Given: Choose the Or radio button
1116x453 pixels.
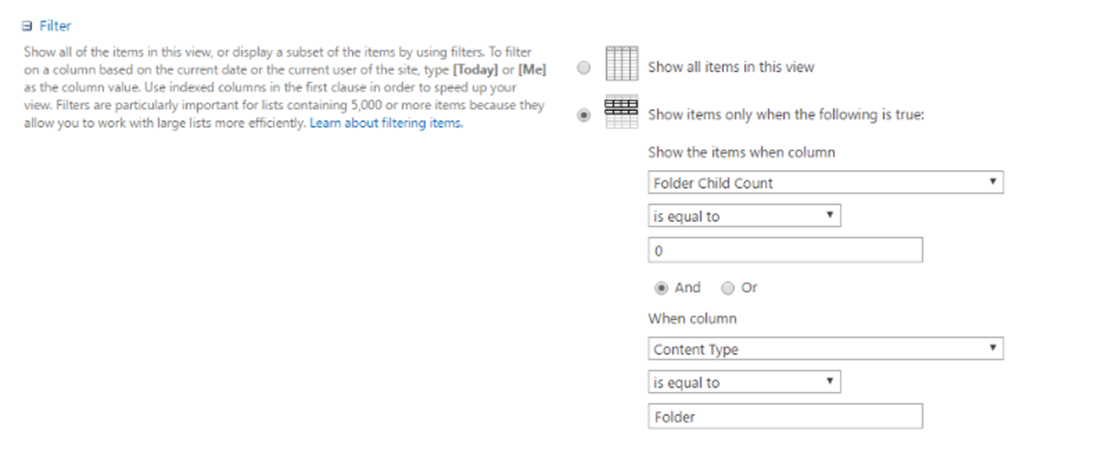Looking at the screenshot, I should point(727,288).
